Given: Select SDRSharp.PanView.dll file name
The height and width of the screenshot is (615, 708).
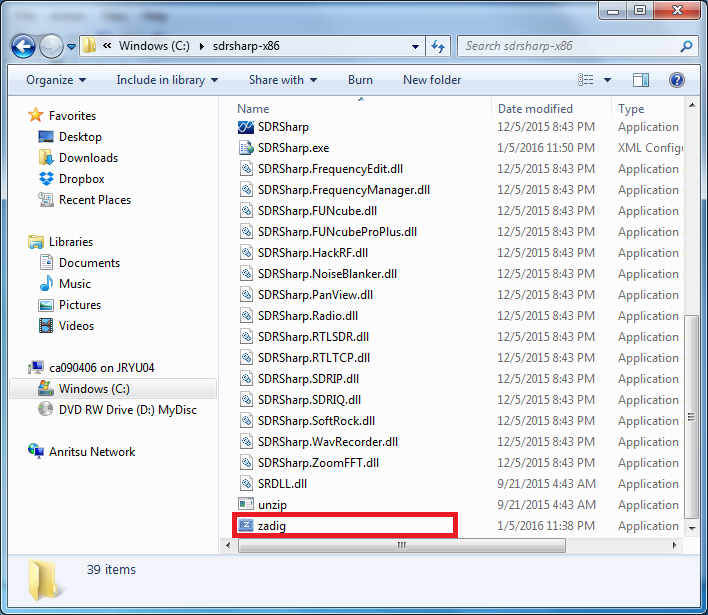Looking at the screenshot, I should 315,295.
